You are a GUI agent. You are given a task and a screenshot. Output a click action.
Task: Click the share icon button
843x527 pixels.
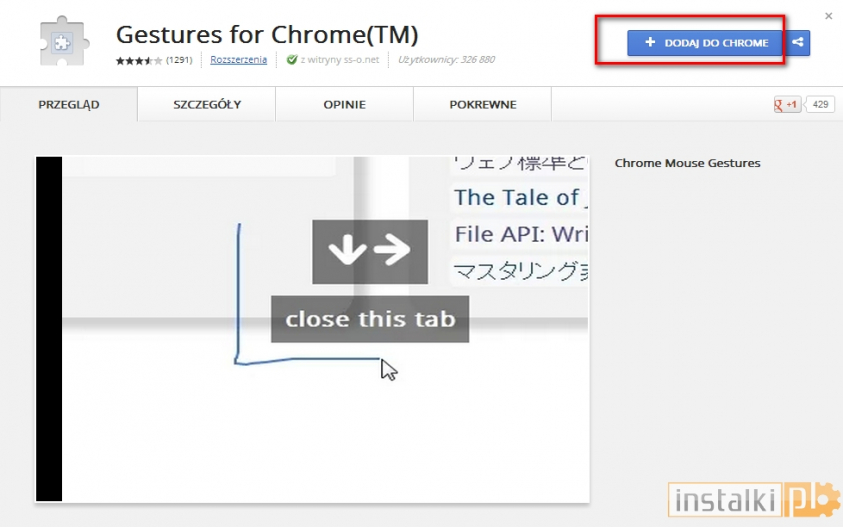pos(798,43)
